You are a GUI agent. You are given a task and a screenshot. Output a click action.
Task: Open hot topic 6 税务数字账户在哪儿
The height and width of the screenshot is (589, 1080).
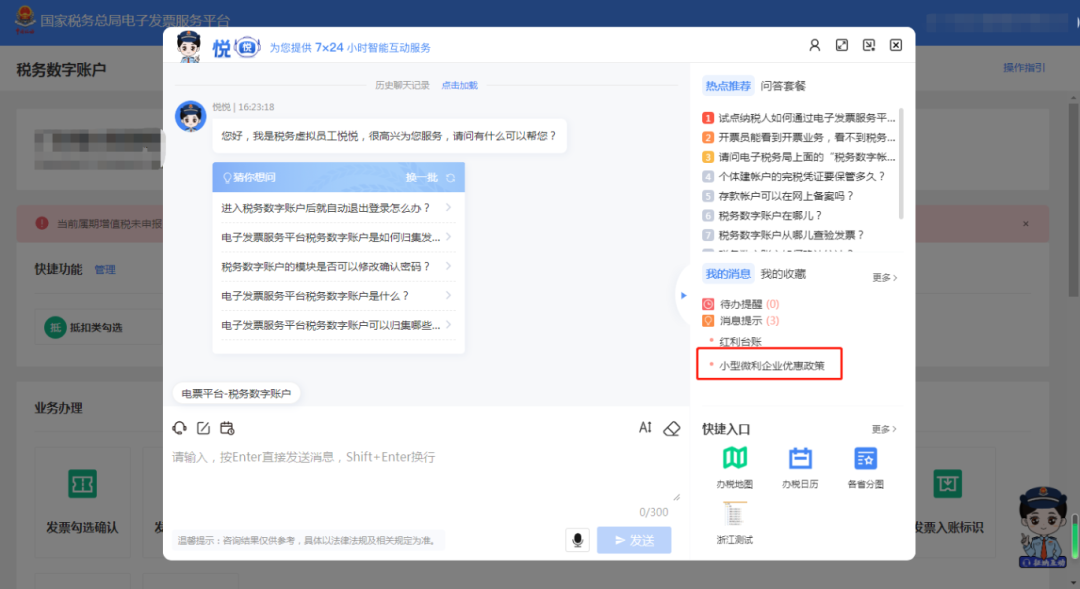point(762,216)
